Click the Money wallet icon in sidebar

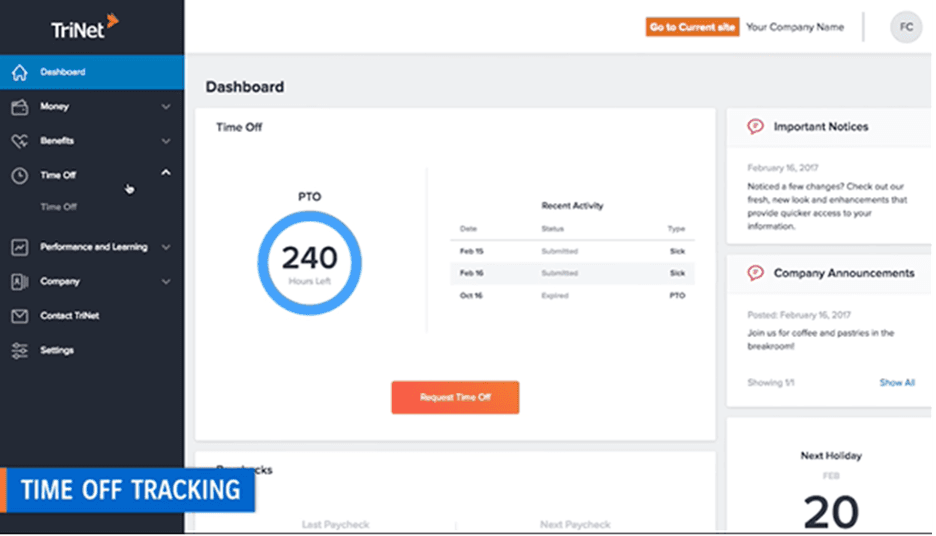(19, 107)
